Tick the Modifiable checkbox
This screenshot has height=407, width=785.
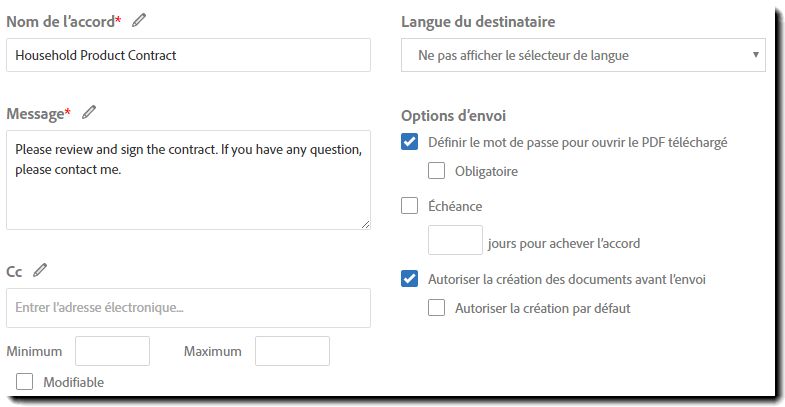25,381
